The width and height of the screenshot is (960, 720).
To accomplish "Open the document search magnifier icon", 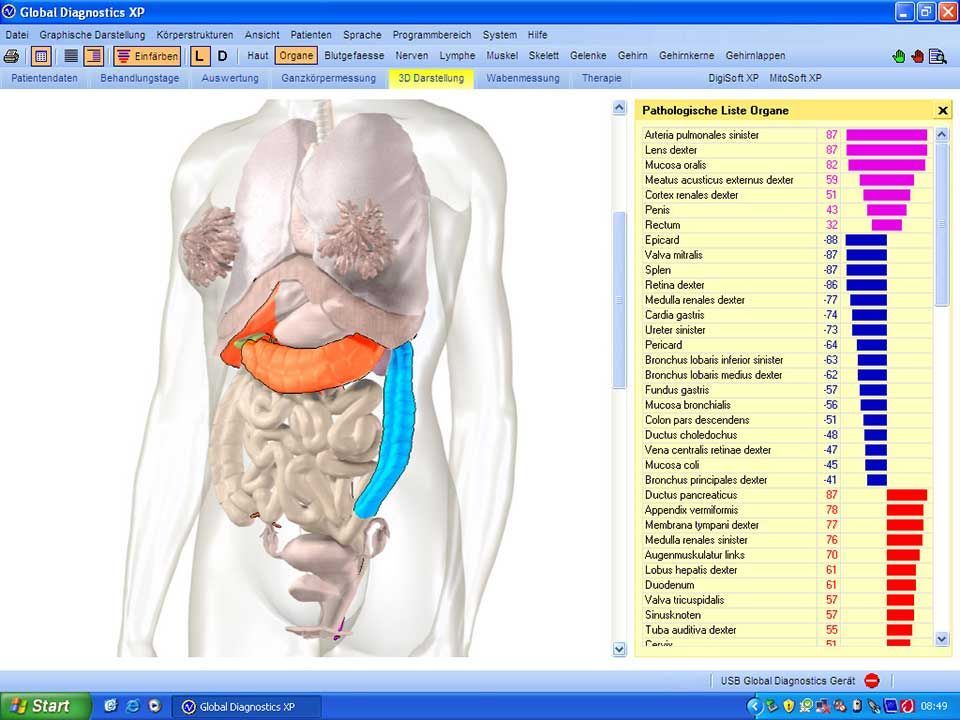I will [937, 56].
